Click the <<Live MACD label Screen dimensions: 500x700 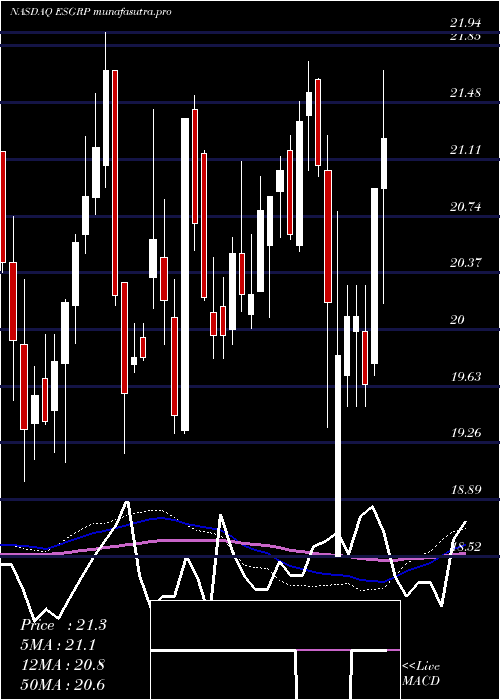tap(421, 674)
